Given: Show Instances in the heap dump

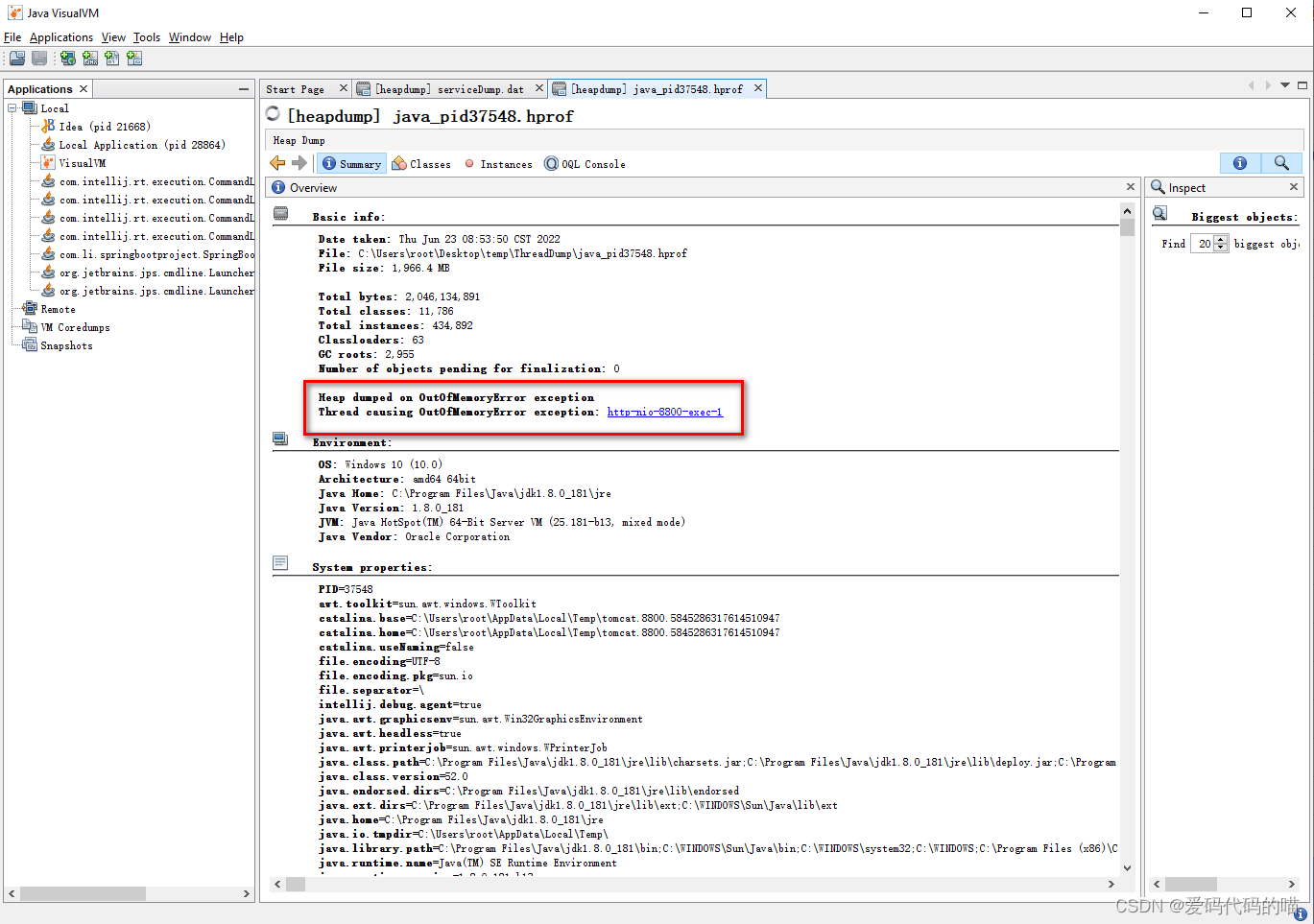Looking at the screenshot, I should coord(498,163).
